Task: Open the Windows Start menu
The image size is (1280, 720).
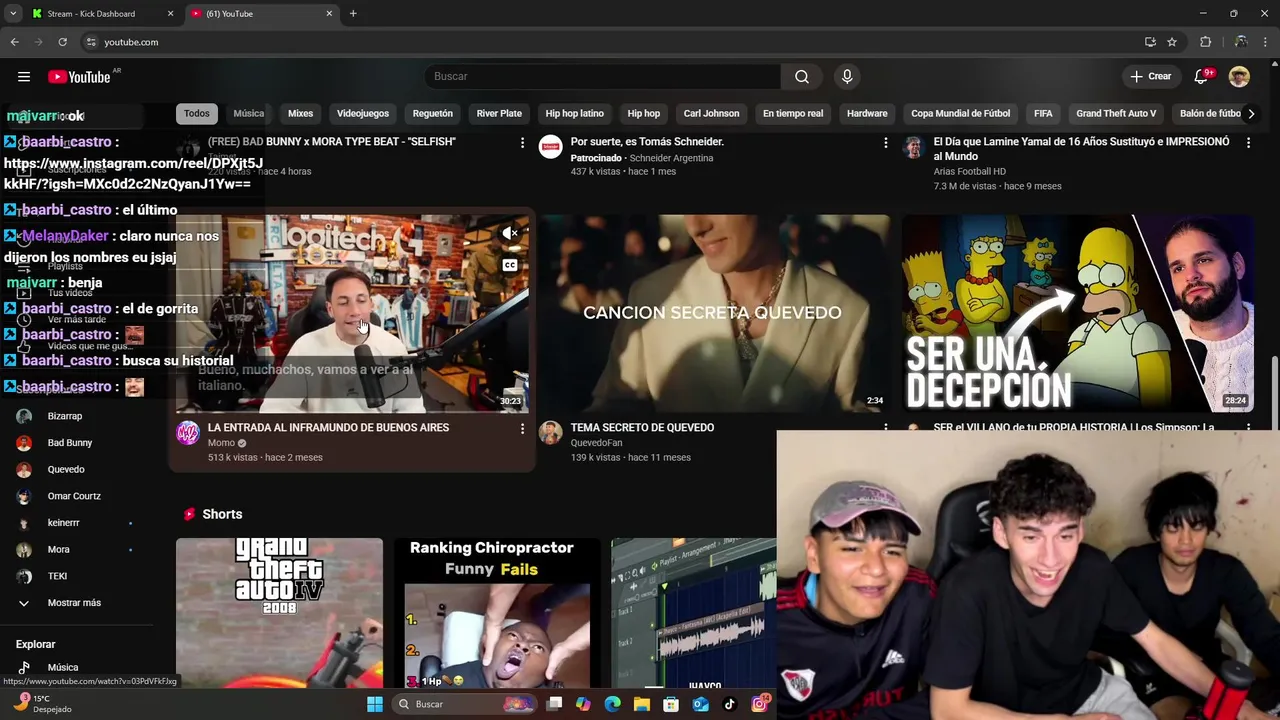Action: tap(375, 704)
